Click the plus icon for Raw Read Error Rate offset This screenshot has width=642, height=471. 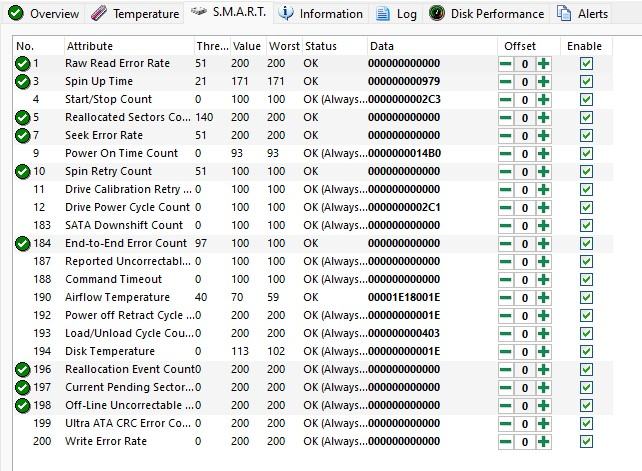(543, 64)
